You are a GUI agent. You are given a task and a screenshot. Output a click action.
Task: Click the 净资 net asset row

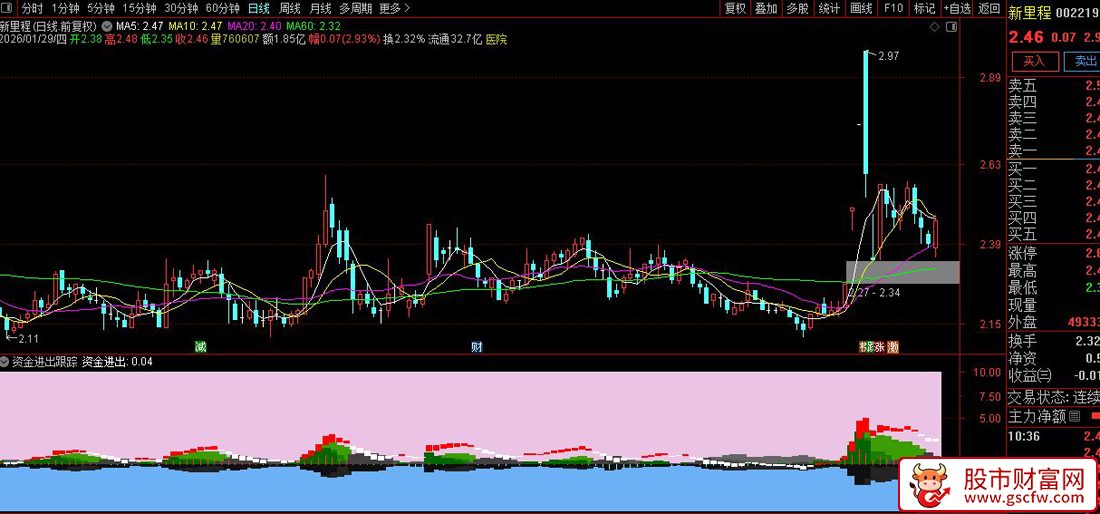tap(1054, 358)
